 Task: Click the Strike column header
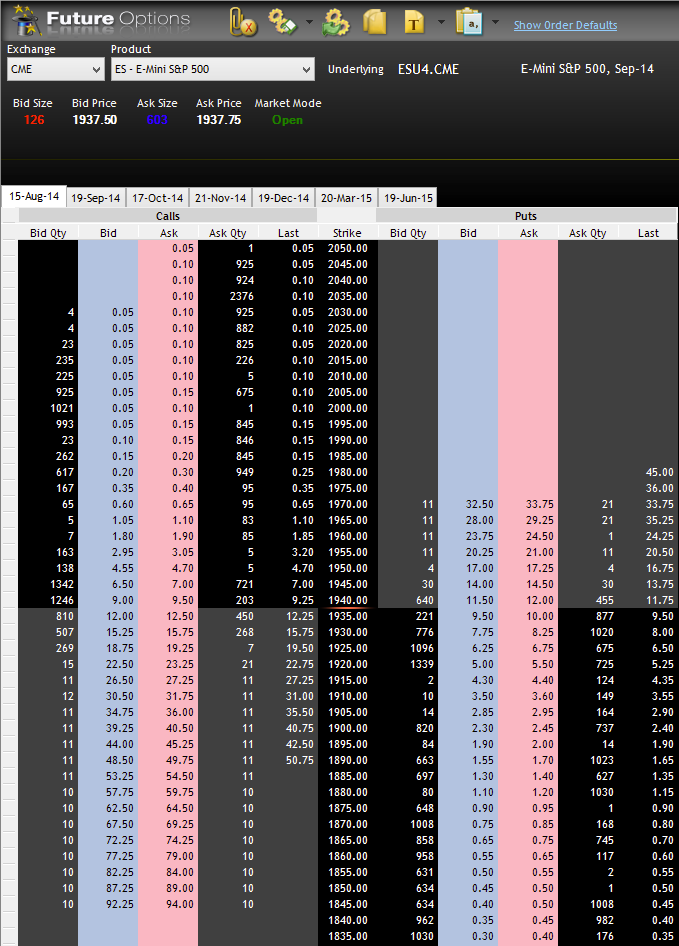[x=347, y=233]
